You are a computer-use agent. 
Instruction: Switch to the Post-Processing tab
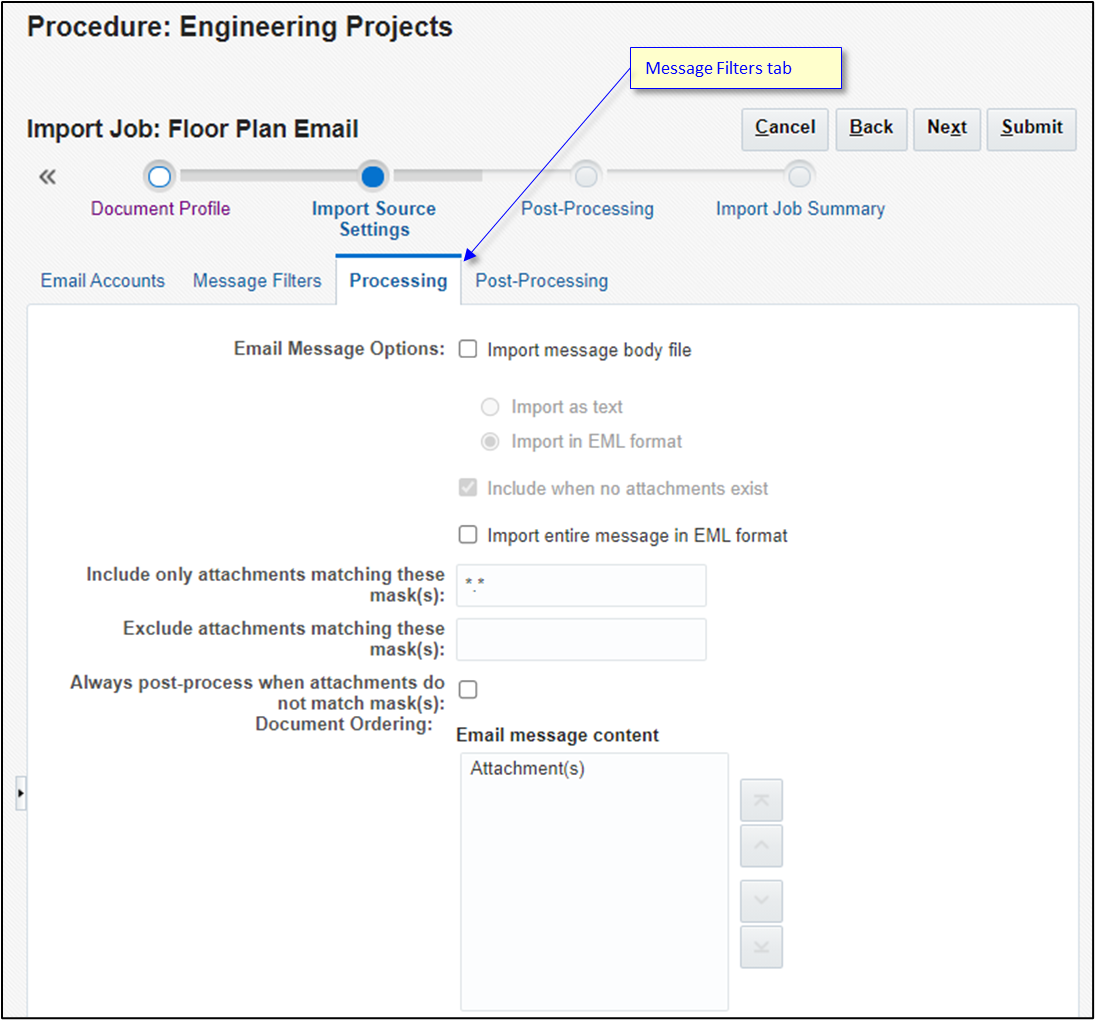tap(541, 281)
